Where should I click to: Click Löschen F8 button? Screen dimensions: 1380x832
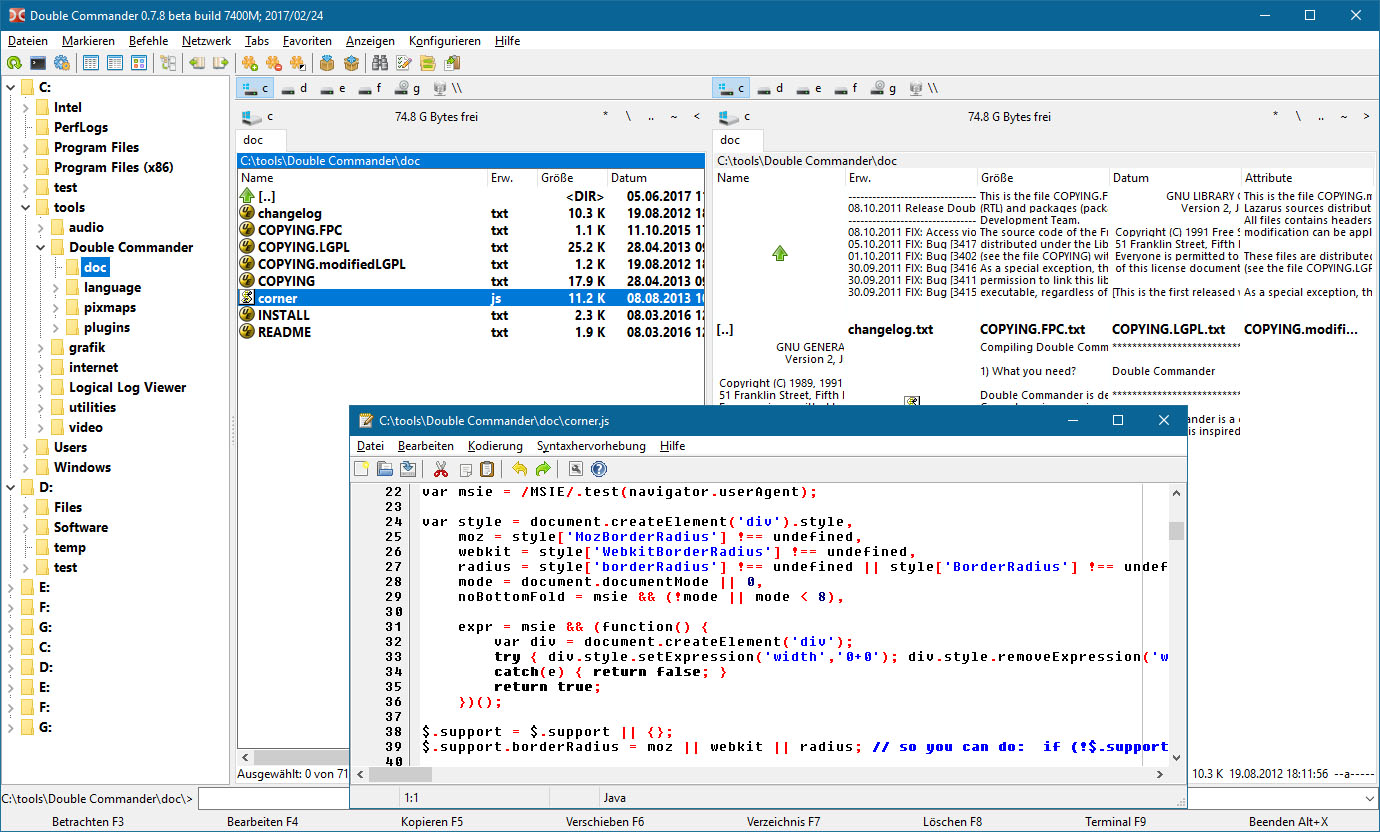pyautogui.click(x=952, y=822)
